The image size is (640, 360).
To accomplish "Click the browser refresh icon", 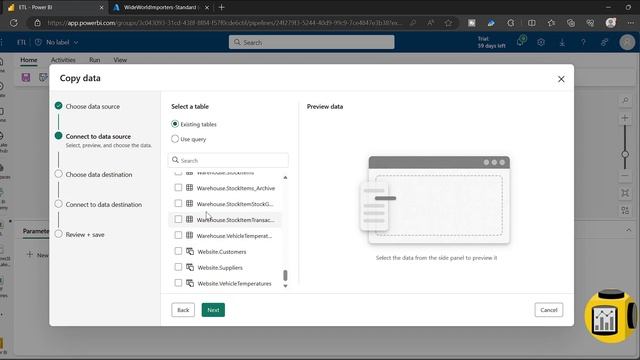I will (x=14, y=23).
